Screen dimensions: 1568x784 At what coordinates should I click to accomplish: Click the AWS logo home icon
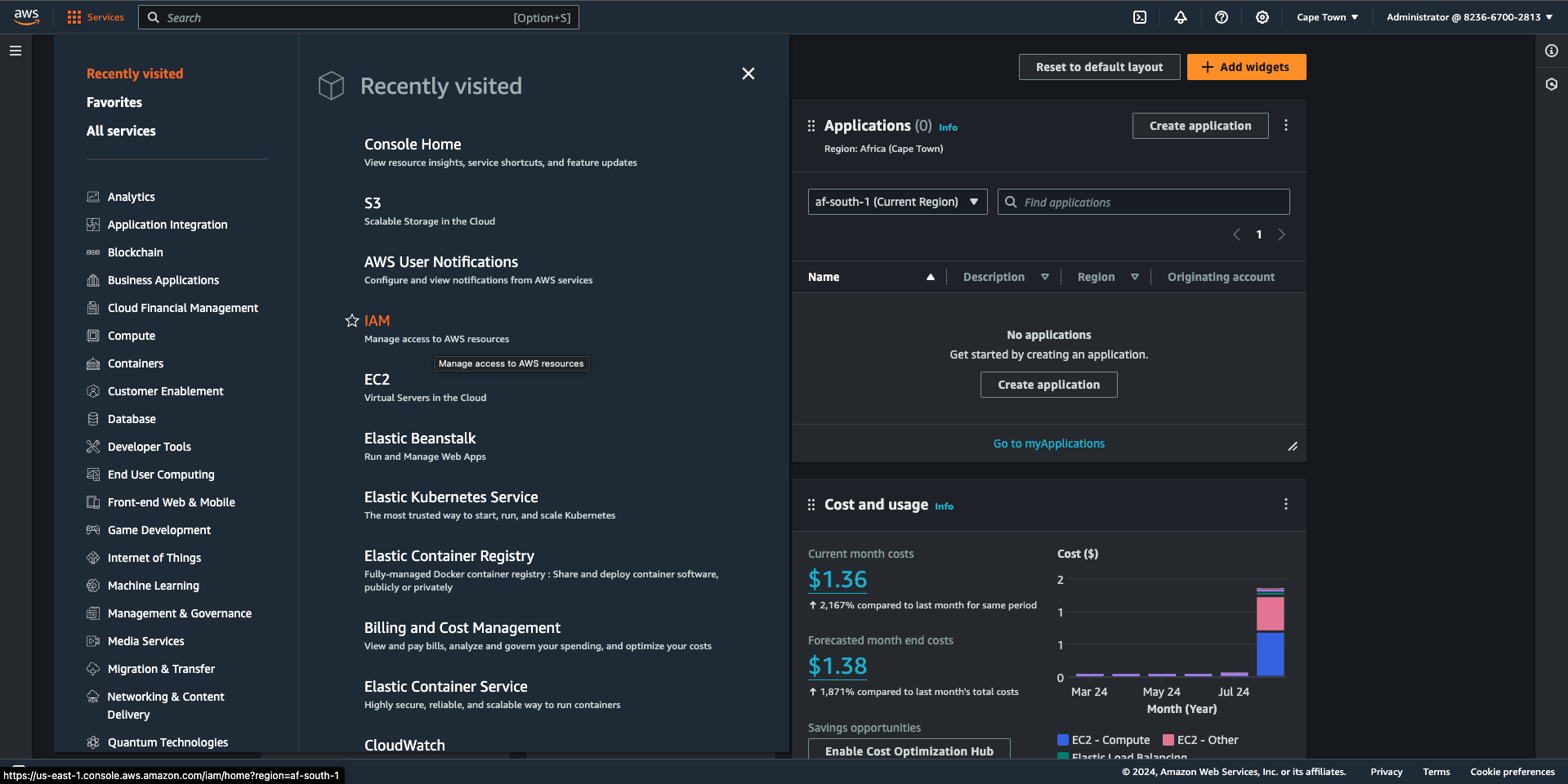point(26,17)
